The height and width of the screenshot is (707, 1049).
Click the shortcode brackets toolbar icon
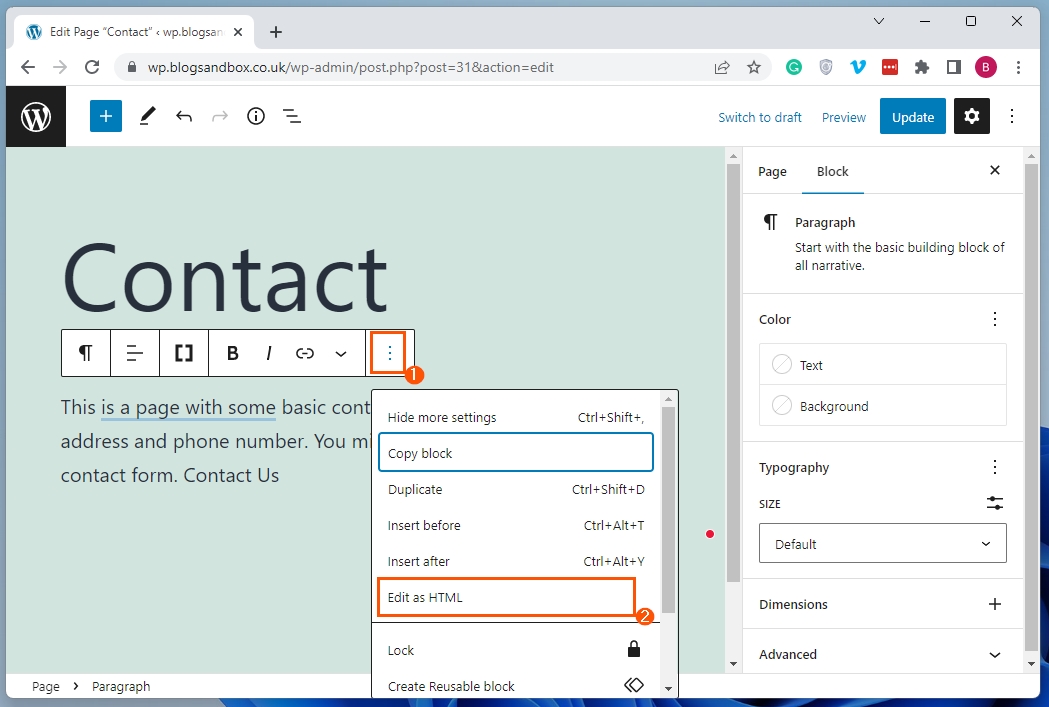pos(184,352)
